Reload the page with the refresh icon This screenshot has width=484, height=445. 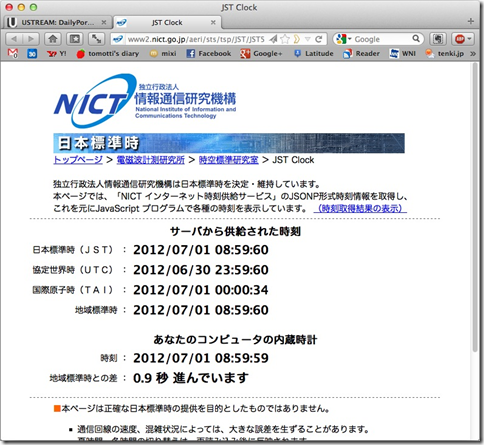click(319, 39)
